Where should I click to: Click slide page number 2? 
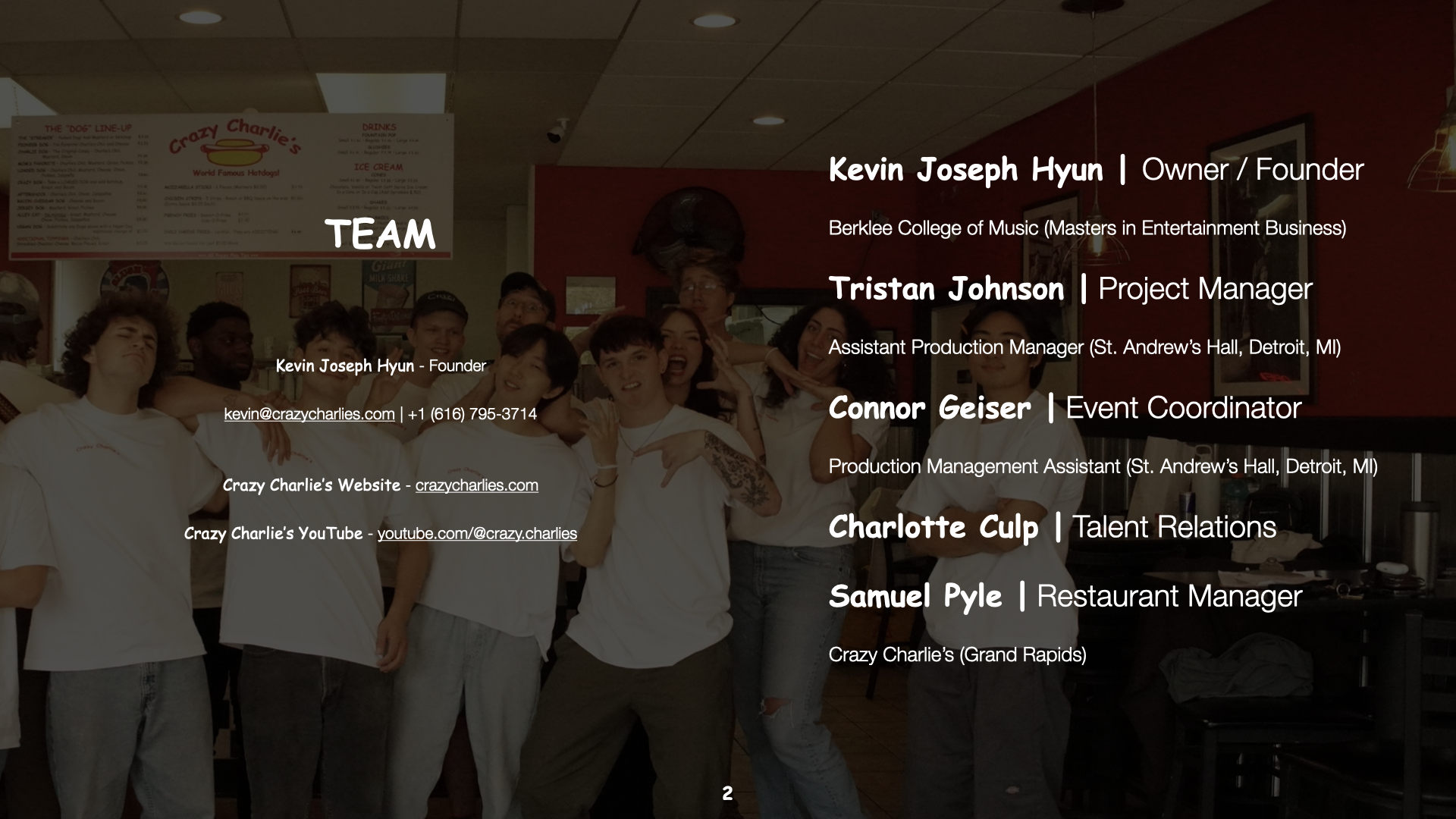[x=727, y=793]
